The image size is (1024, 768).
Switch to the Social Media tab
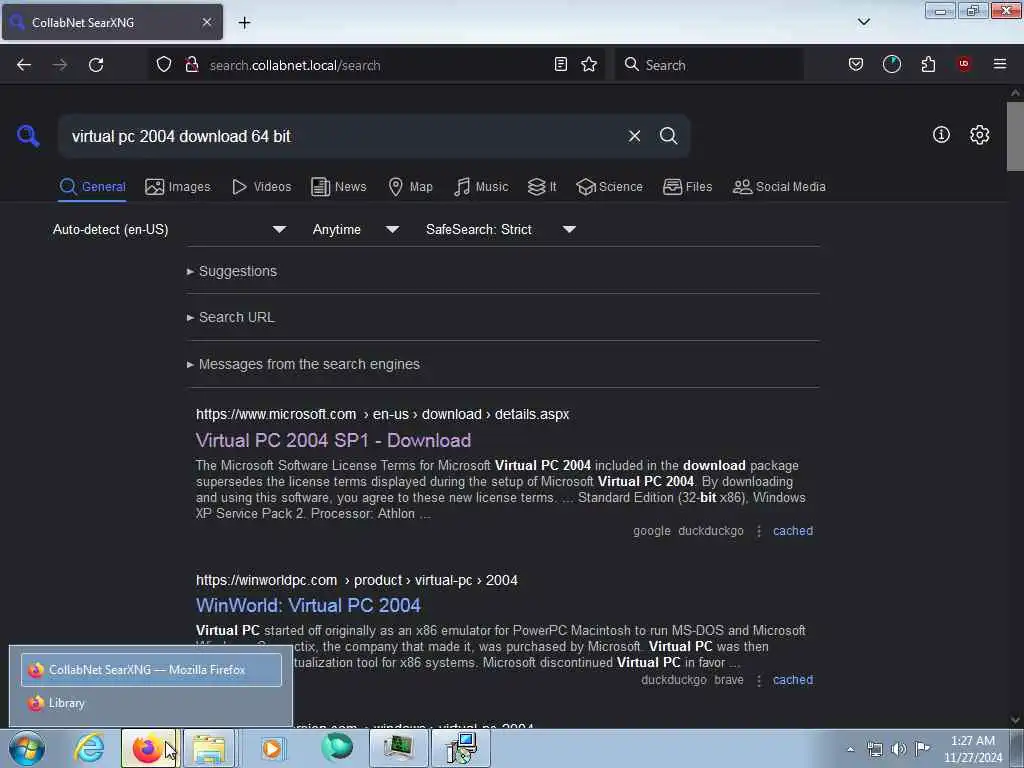[779, 187]
